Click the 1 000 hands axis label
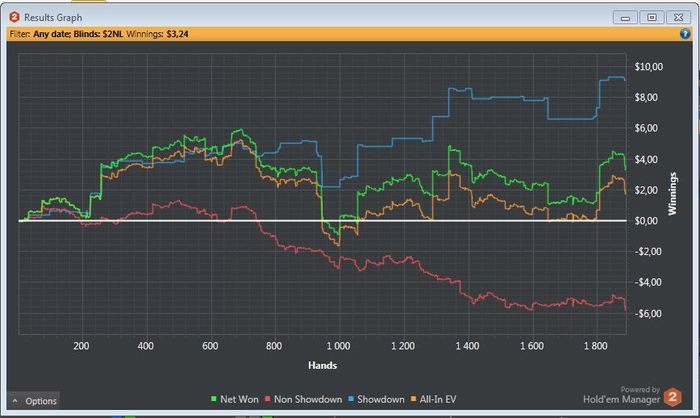 (x=338, y=346)
